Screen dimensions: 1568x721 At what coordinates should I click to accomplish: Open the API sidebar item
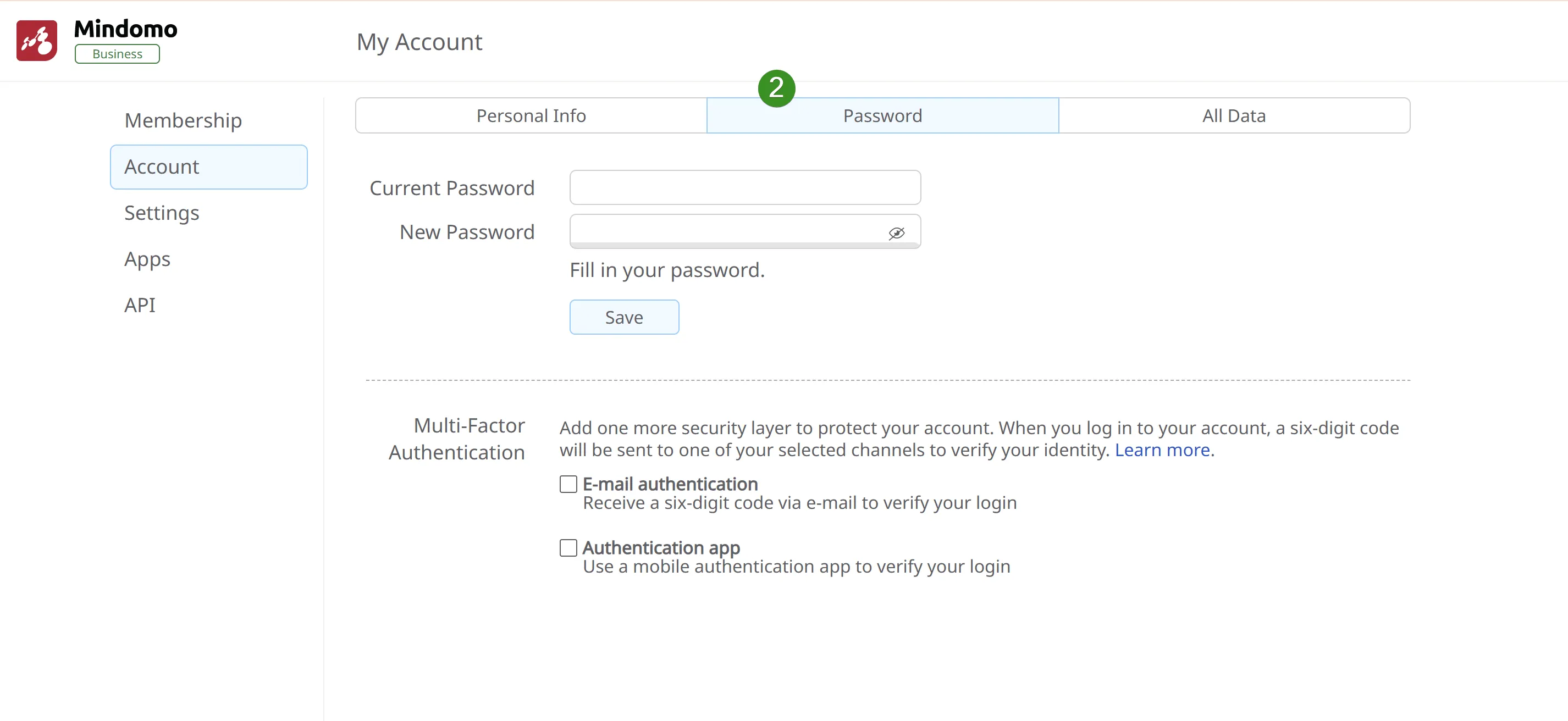(x=140, y=305)
